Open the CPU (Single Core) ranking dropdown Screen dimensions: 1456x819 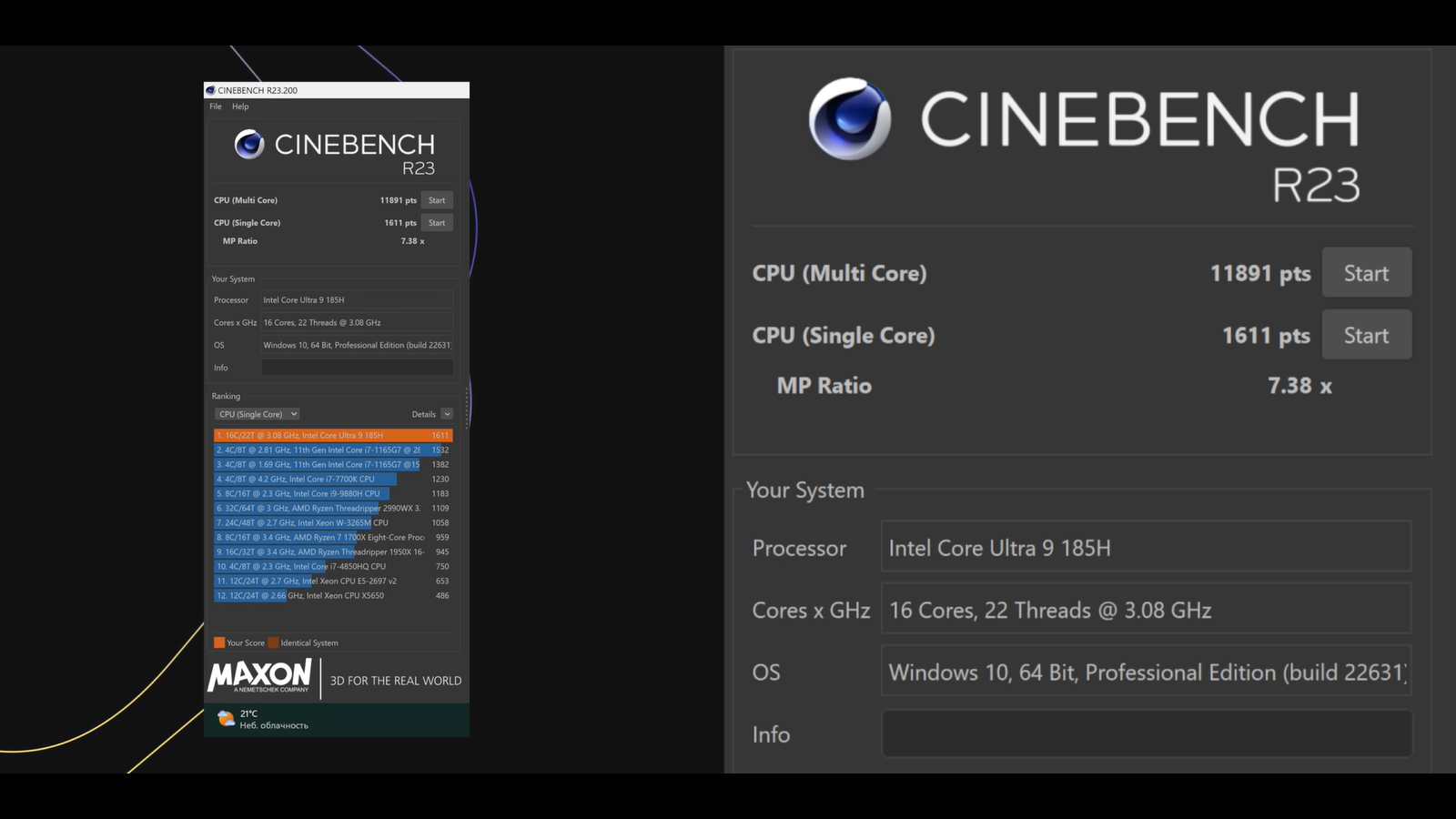pos(258,414)
